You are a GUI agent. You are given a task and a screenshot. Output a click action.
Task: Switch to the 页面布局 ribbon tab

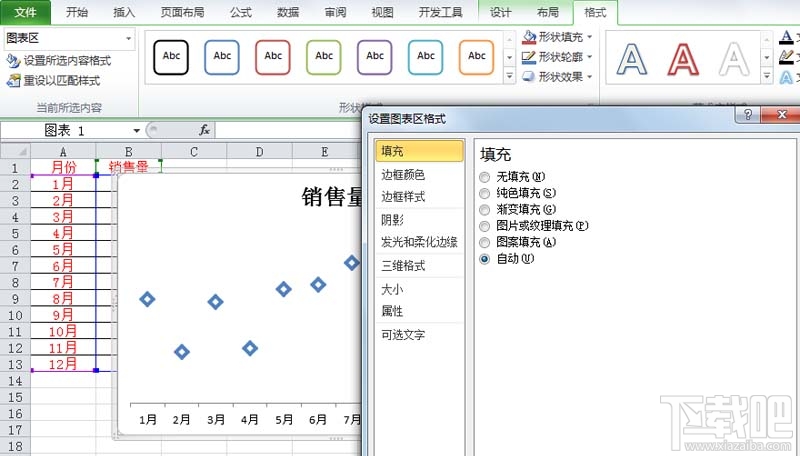click(182, 12)
